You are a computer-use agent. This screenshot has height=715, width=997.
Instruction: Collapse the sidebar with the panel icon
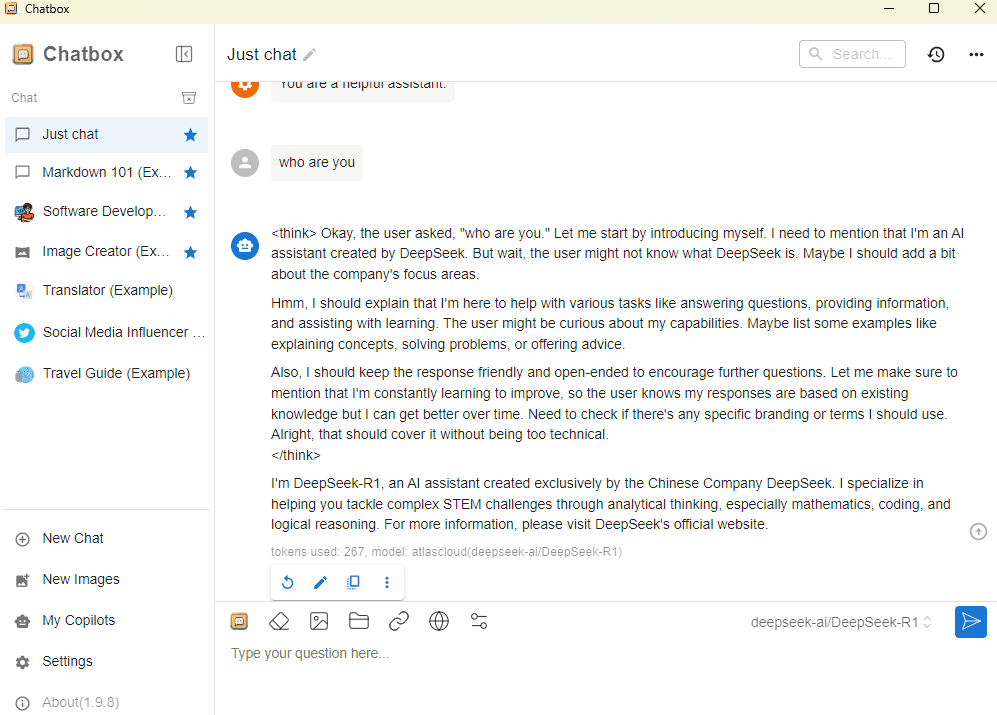pos(184,54)
